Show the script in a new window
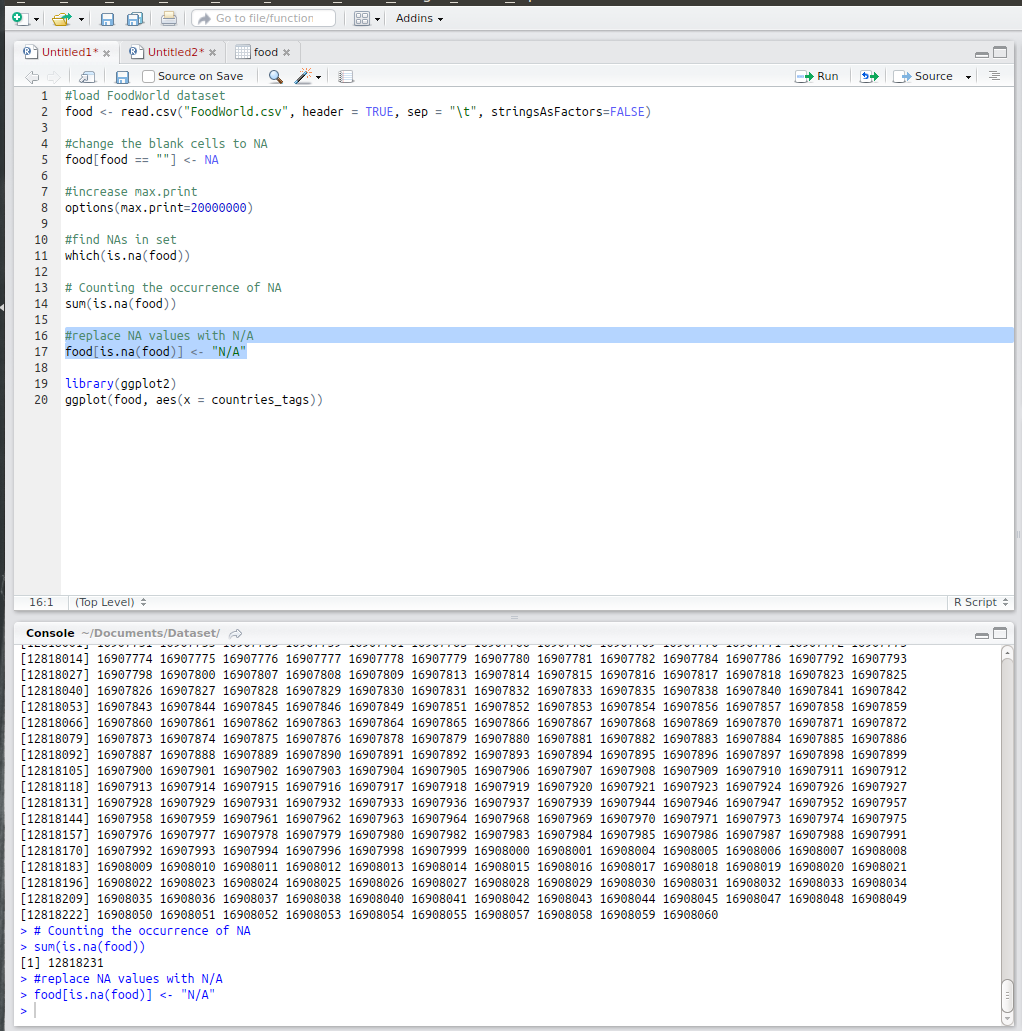The width and height of the screenshot is (1022, 1031). 87,77
